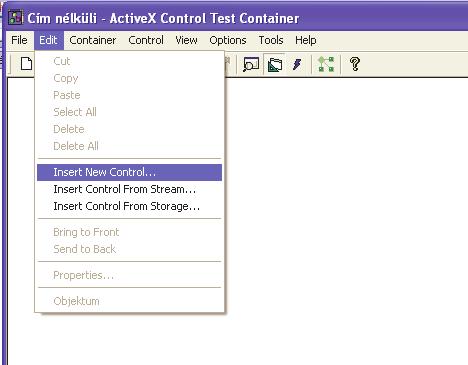
Task: Click the magnifier window toolbar icon
Action: pos(251,64)
